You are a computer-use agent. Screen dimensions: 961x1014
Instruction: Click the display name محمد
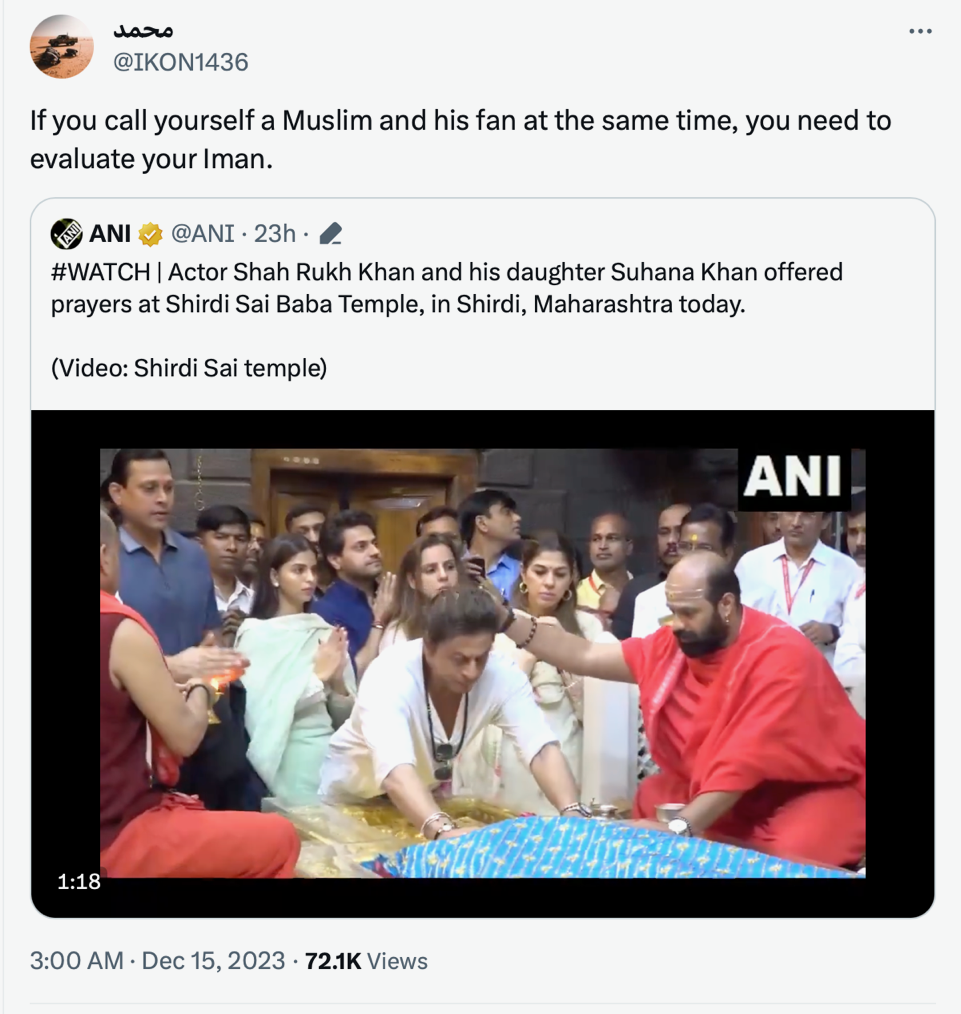pos(145,28)
